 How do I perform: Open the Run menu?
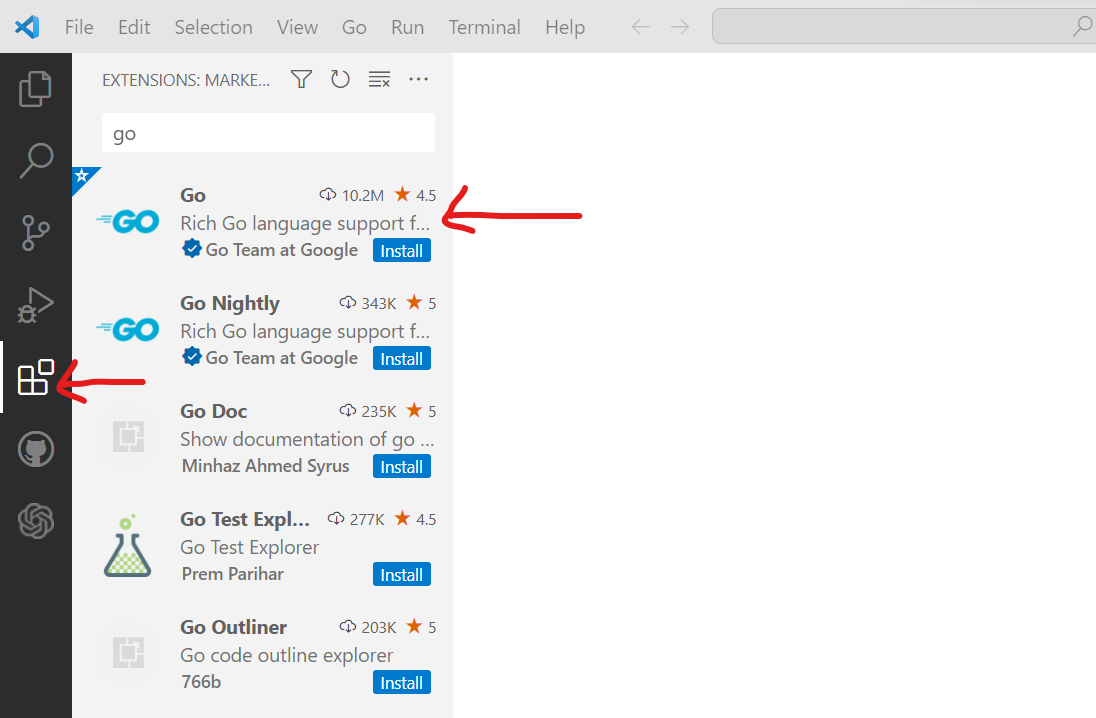tap(408, 27)
